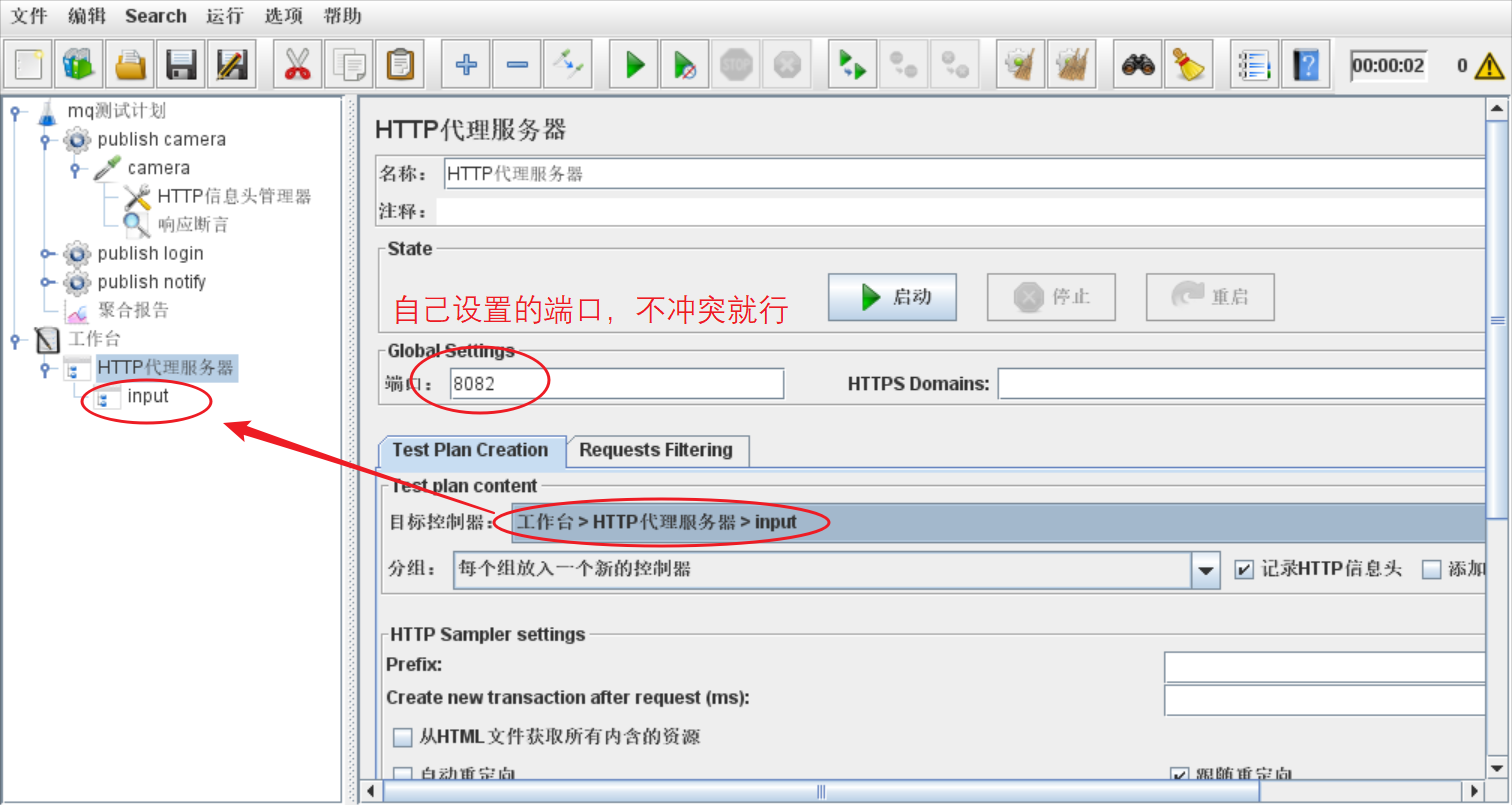The height and width of the screenshot is (805, 1512).
Task: Toggle 记录HTTP信息头 checkbox
Action: (1243, 570)
